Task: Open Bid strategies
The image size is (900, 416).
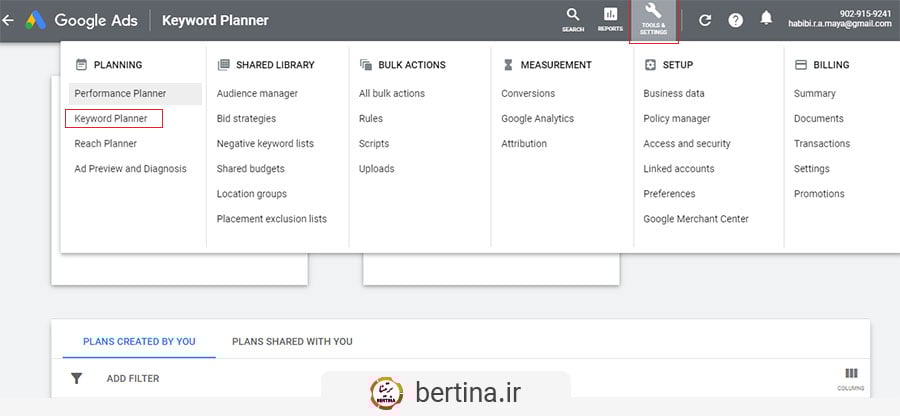Action: point(246,119)
